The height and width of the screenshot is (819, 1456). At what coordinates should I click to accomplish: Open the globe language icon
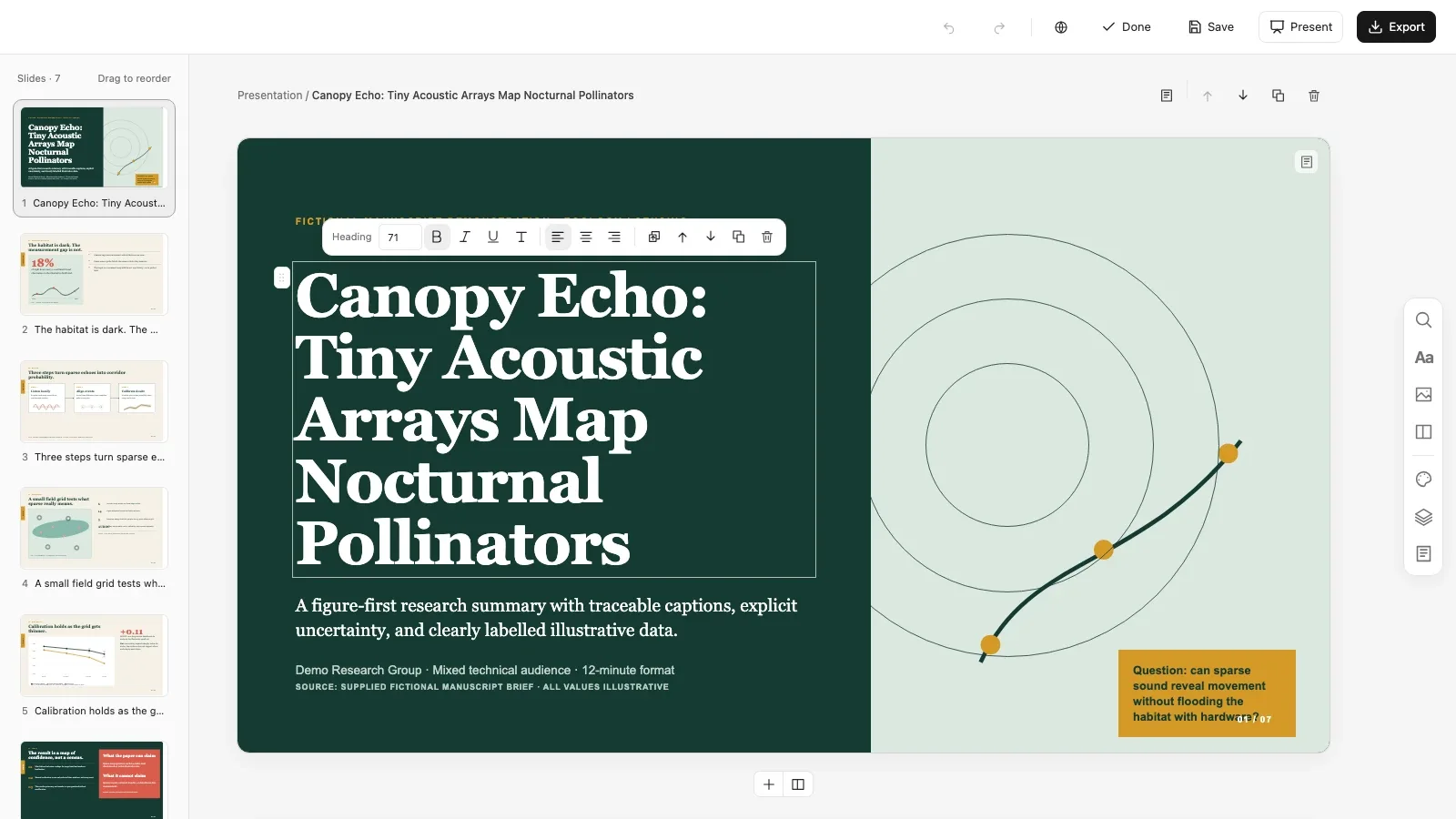pyautogui.click(x=1061, y=27)
